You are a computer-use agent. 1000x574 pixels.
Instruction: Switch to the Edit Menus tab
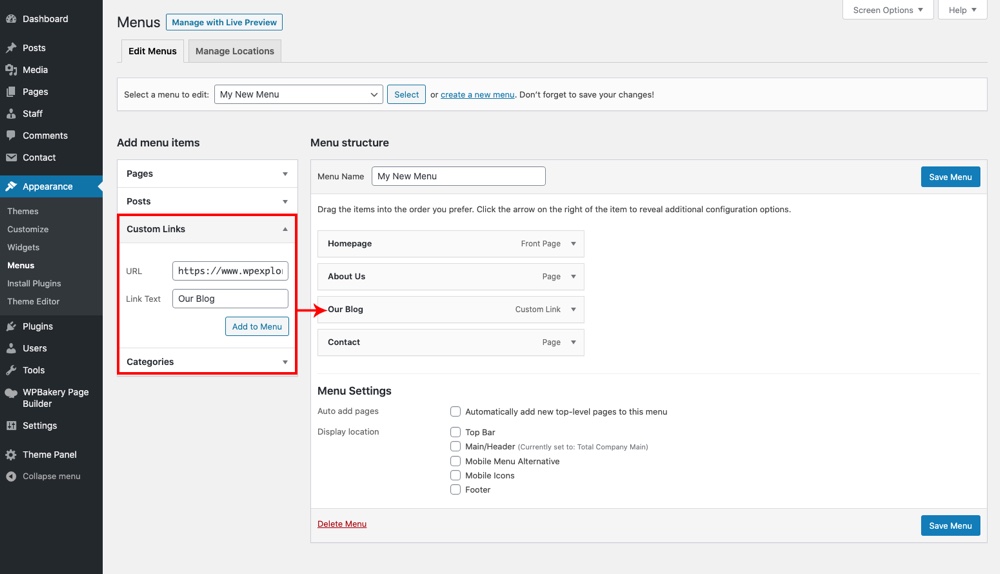(152, 51)
